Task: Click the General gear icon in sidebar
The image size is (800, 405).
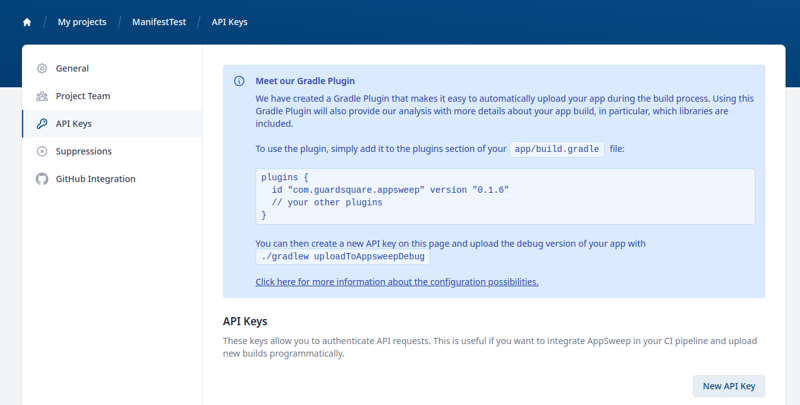Action: [42, 68]
